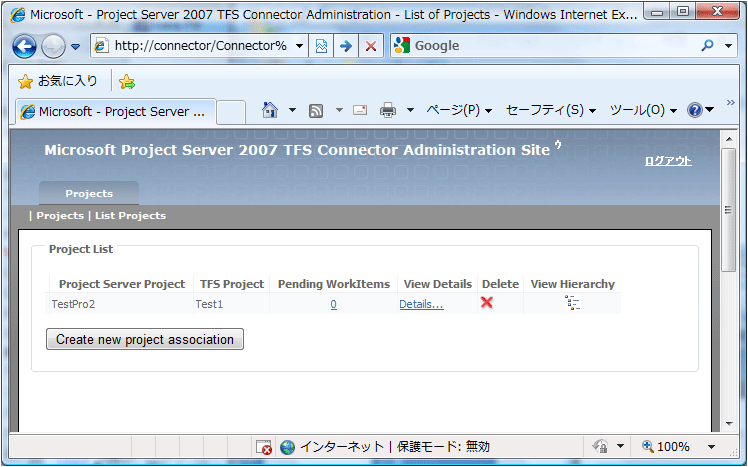The width and height of the screenshot is (748, 467).
Task: Click the read mail icon
Action: point(360,111)
